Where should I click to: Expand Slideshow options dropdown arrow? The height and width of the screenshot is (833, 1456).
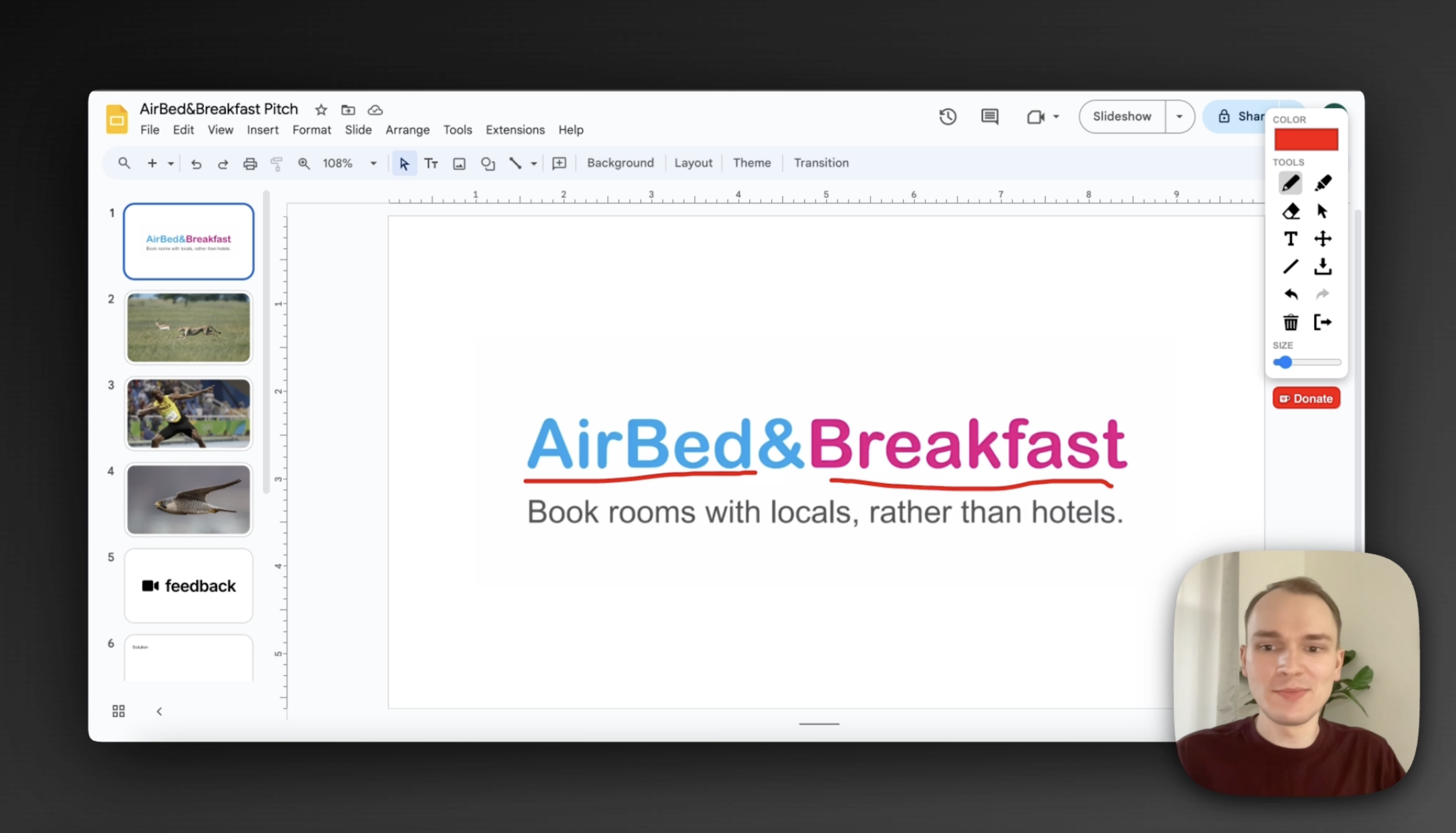[x=1179, y=116]
